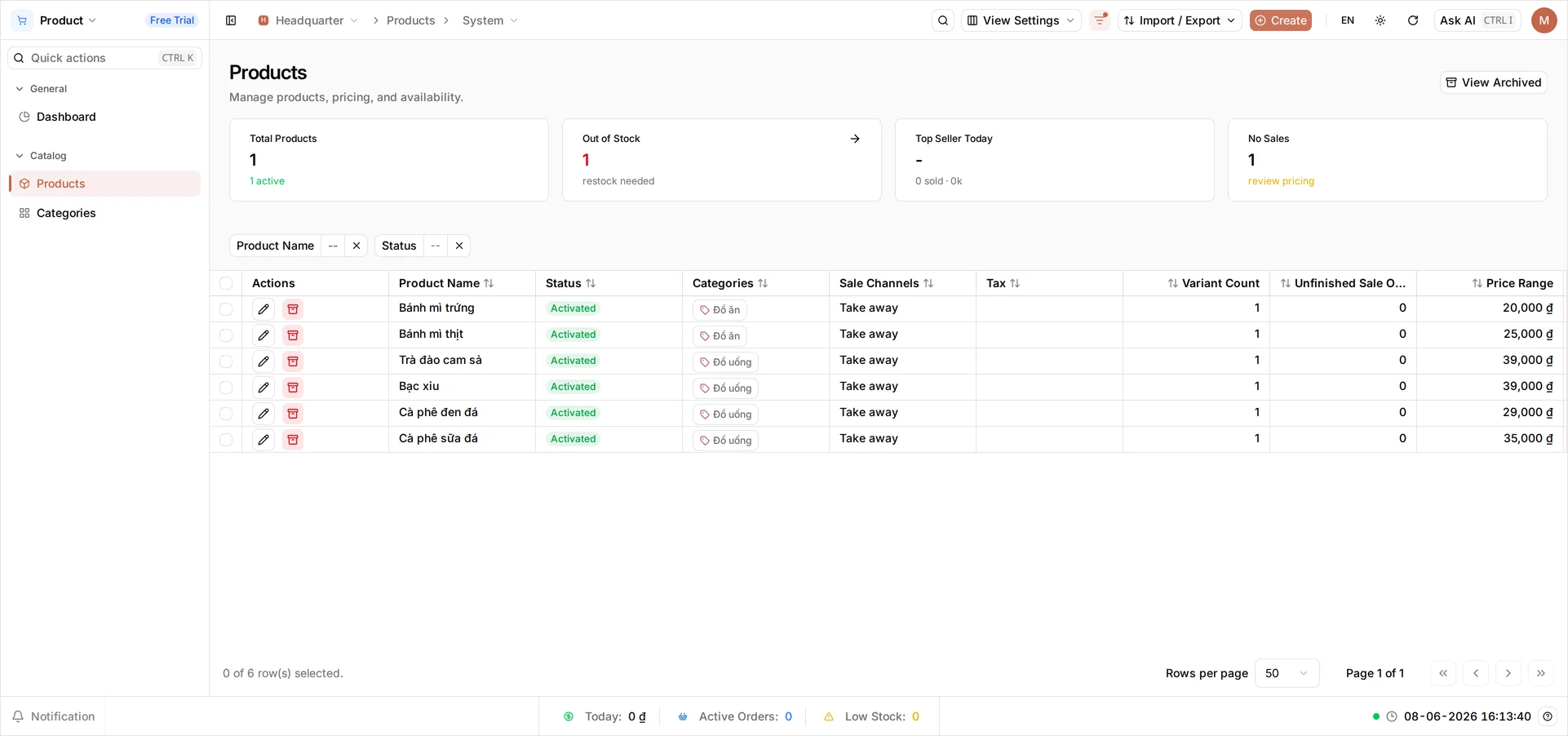Toggle the sidebar panel icon
Image resolution: width=1568 pixels, height=736 pixels.
(x=231, y=20)
